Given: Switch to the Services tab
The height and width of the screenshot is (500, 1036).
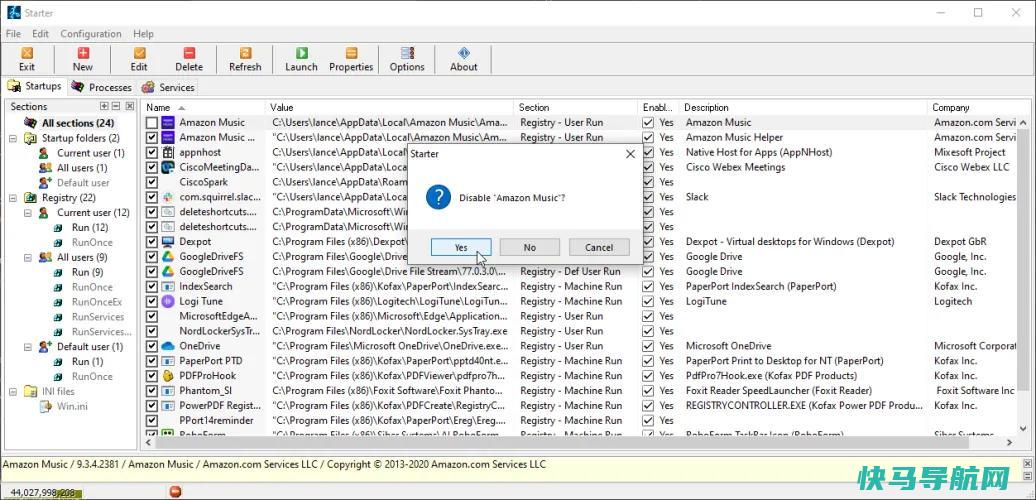Looking at the screenshot, I should 168,87.
